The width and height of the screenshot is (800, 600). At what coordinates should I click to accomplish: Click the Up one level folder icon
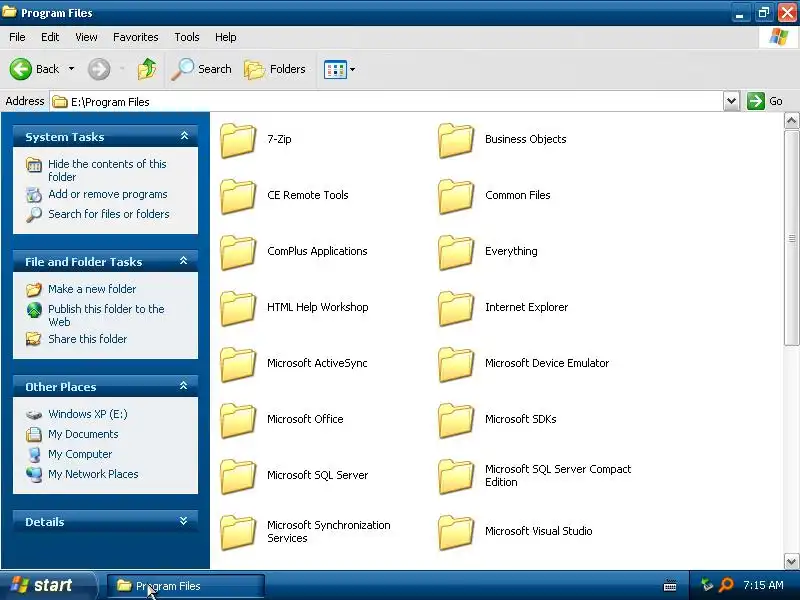click(x=147, y=69)
